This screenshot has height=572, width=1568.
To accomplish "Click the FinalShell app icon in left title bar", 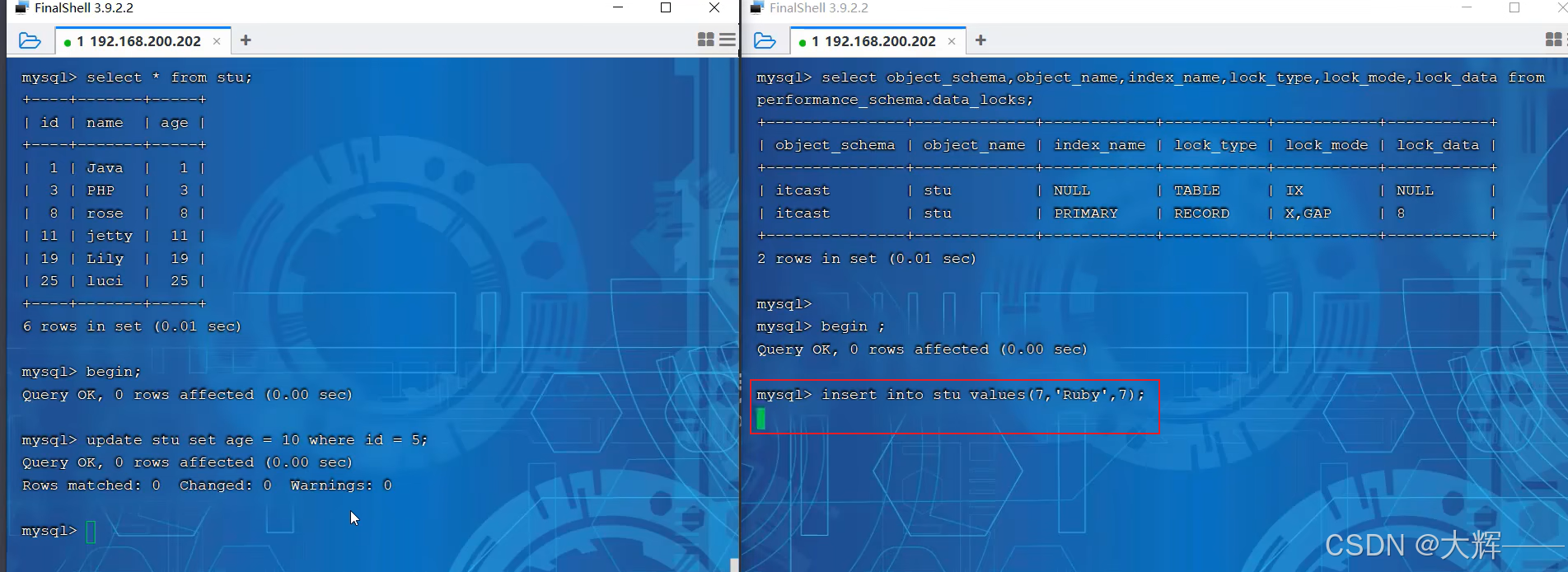I will pos(21,8).
